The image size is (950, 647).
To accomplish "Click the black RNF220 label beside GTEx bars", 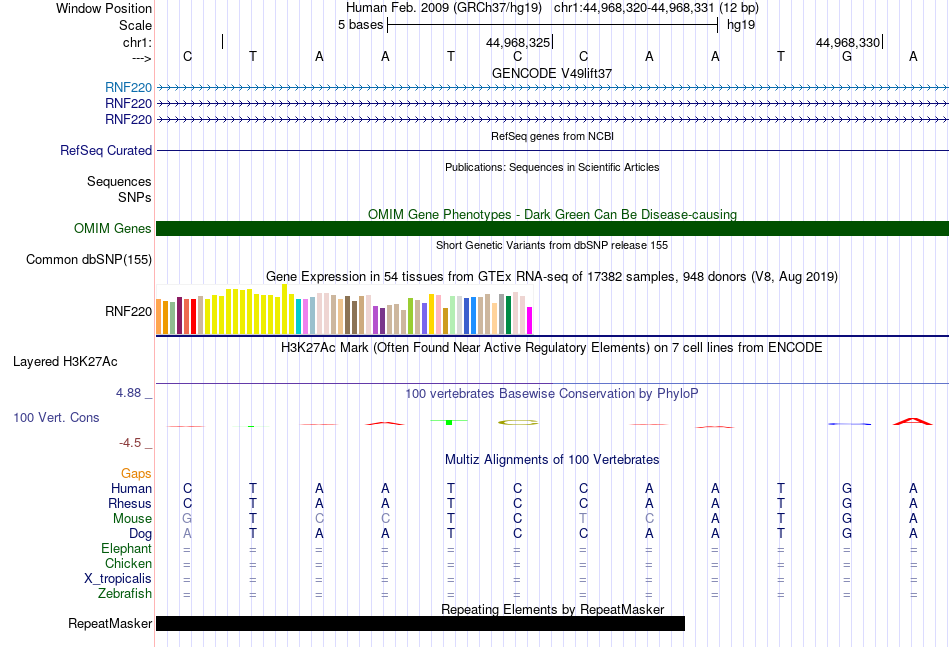I will click(x=128, y=311).
